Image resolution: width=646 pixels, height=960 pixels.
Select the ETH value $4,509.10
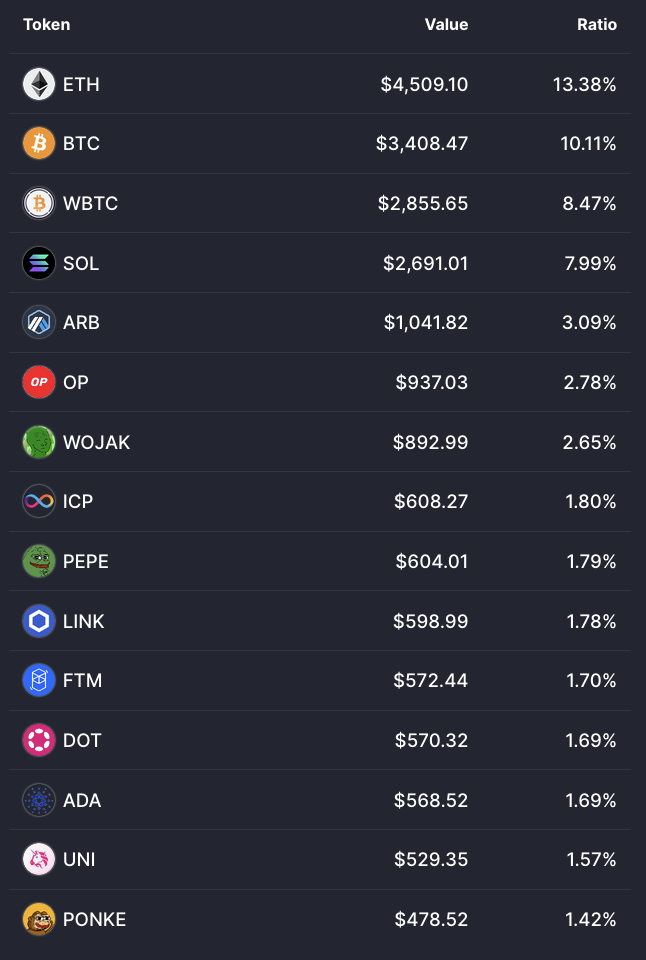click(x=424, y=84)
